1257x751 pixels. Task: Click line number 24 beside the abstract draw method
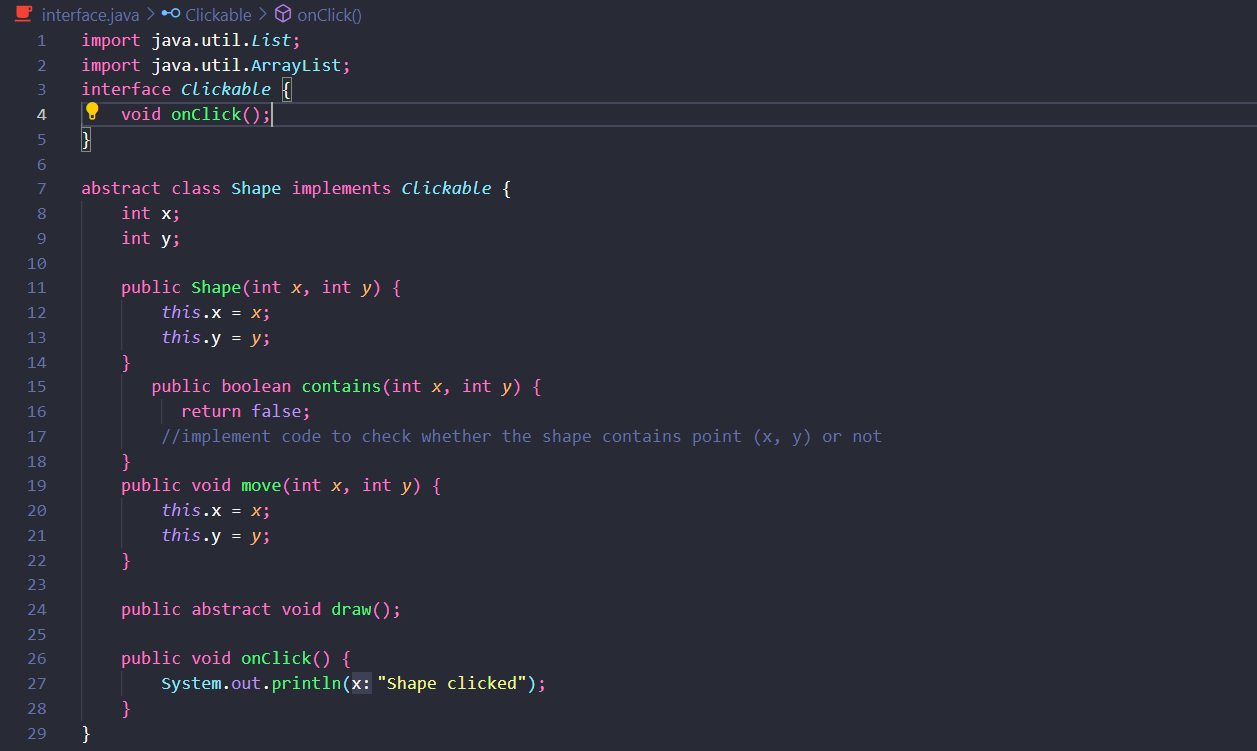point(37,609)
